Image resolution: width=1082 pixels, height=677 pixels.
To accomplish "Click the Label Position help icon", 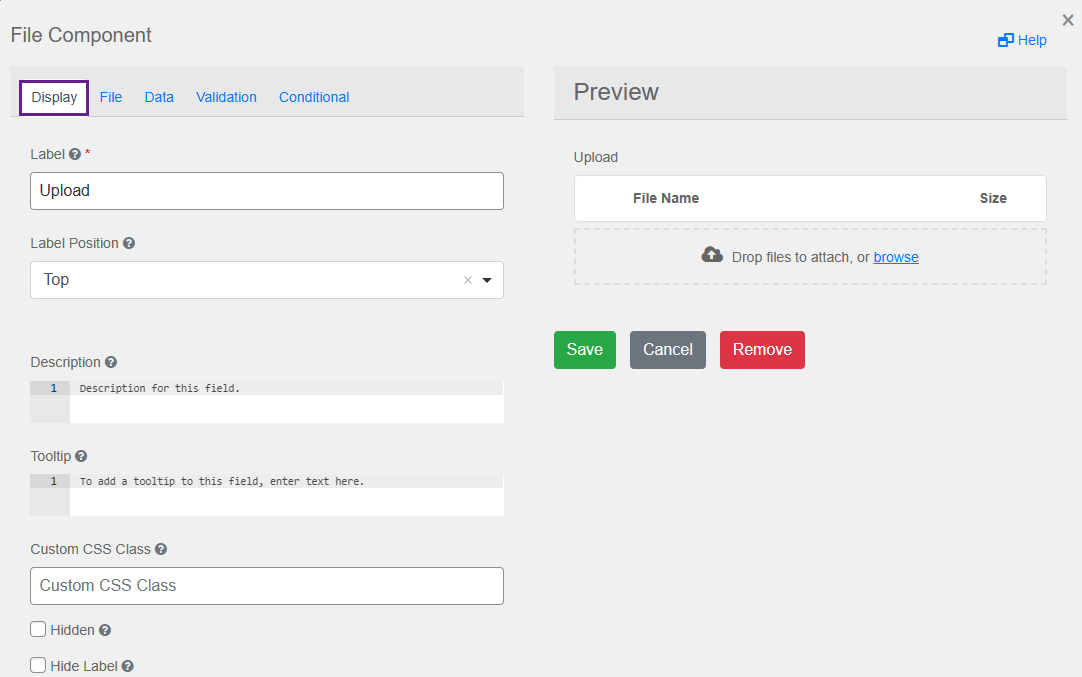I will 129,243.
